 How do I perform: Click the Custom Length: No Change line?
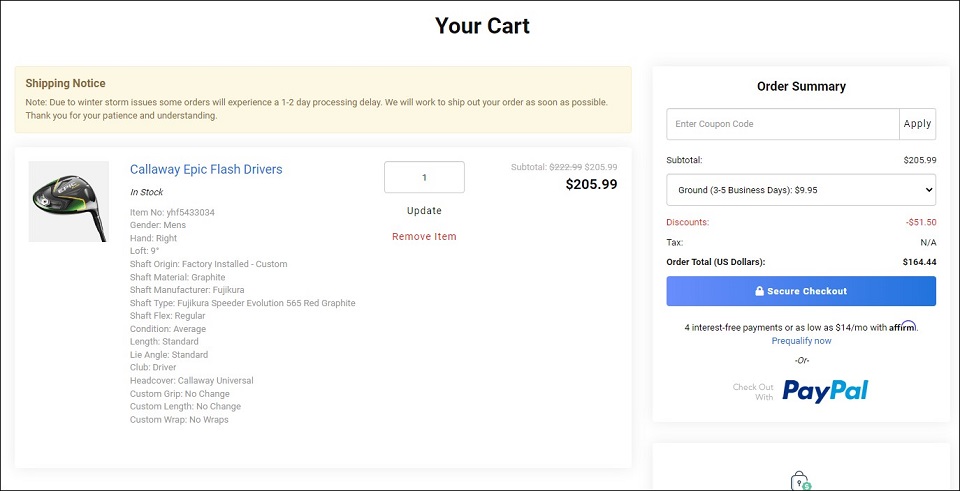186,407
